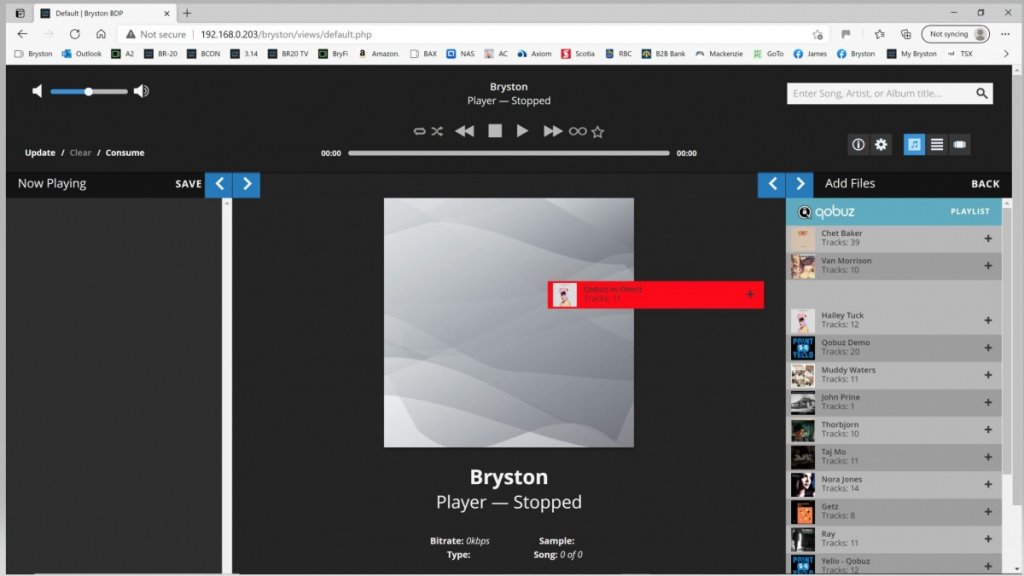Click the large Bryston album art
1024x576 pixels.
coord(509,323)
